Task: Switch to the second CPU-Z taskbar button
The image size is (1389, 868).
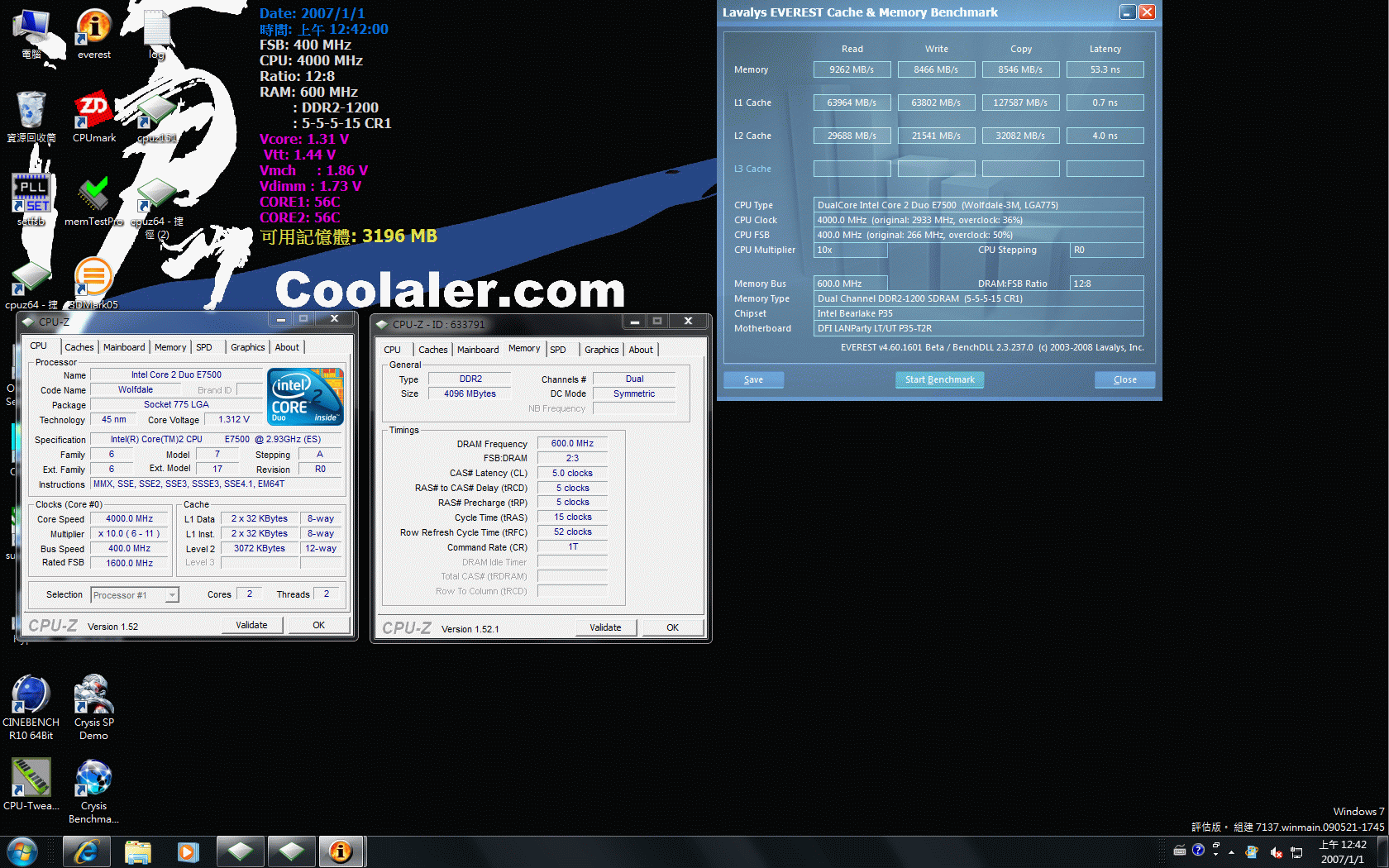Action: (x=292, y=851)
